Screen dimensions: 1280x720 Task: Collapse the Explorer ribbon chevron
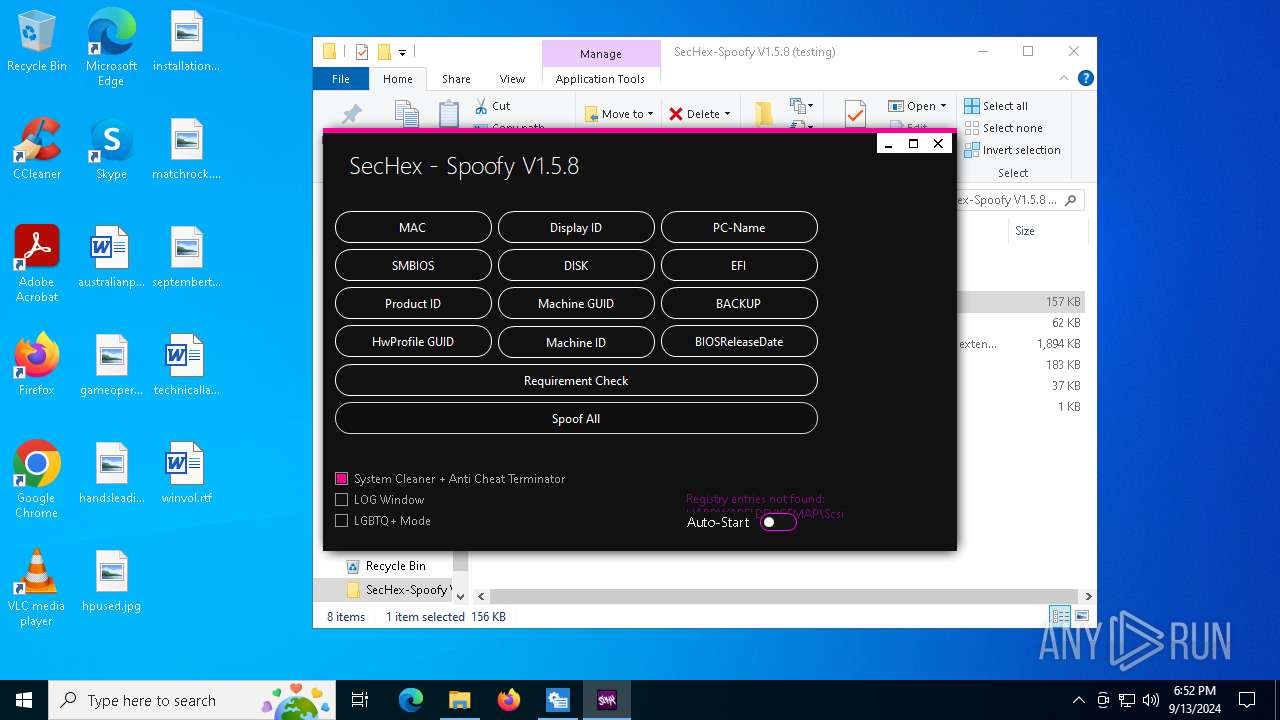(1065, 78)
